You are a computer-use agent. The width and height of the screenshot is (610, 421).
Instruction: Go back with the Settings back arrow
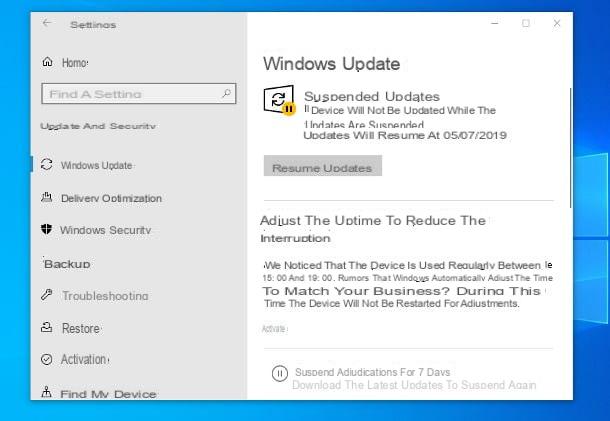tap(47, 23)
